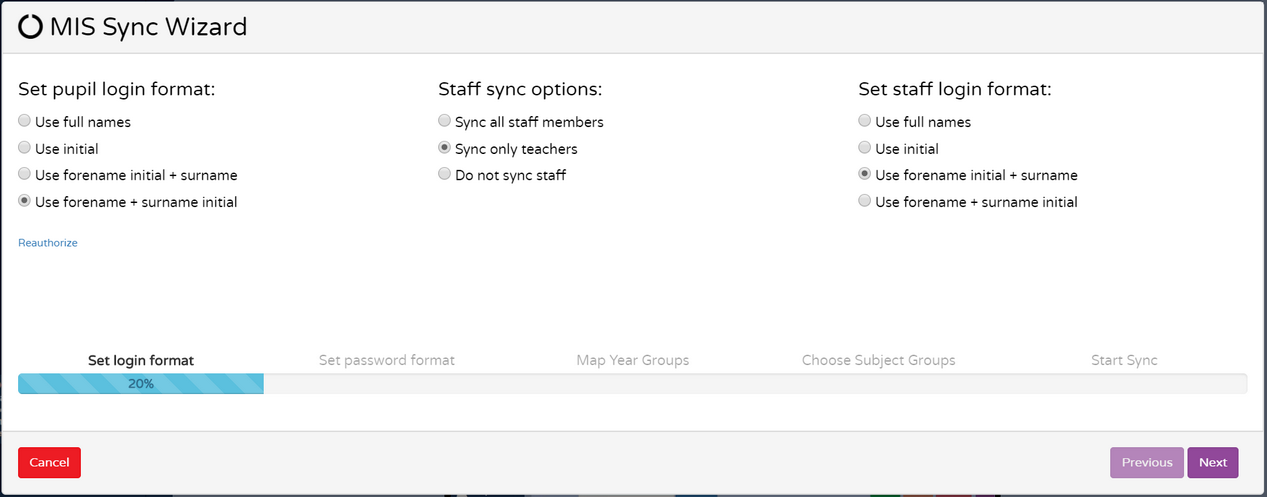Click the 'Start Sync' step label
The image size is (1267, 497).
point(1124,360)
